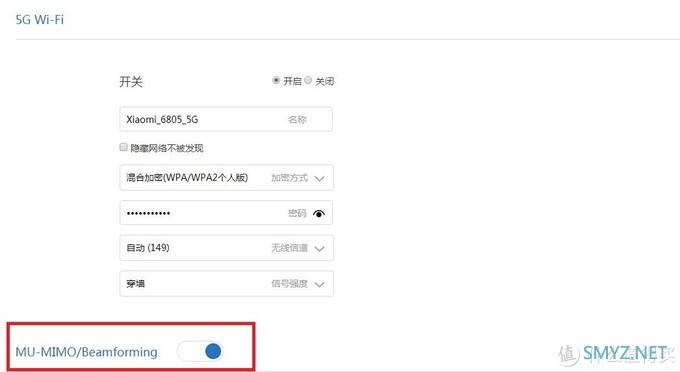
Task: Open the 混合加密 encryption mode dropdown
Action: pyautogui.click(x=226, y=178)
